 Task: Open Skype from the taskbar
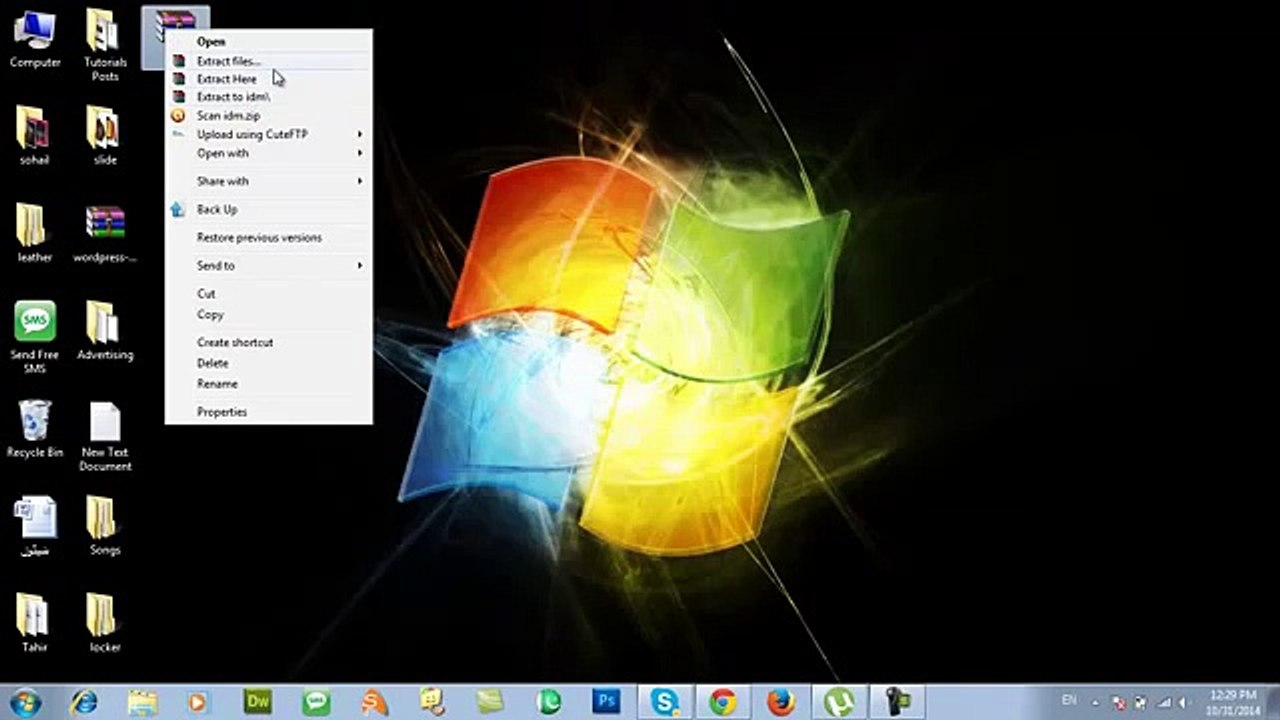[665, 702]
